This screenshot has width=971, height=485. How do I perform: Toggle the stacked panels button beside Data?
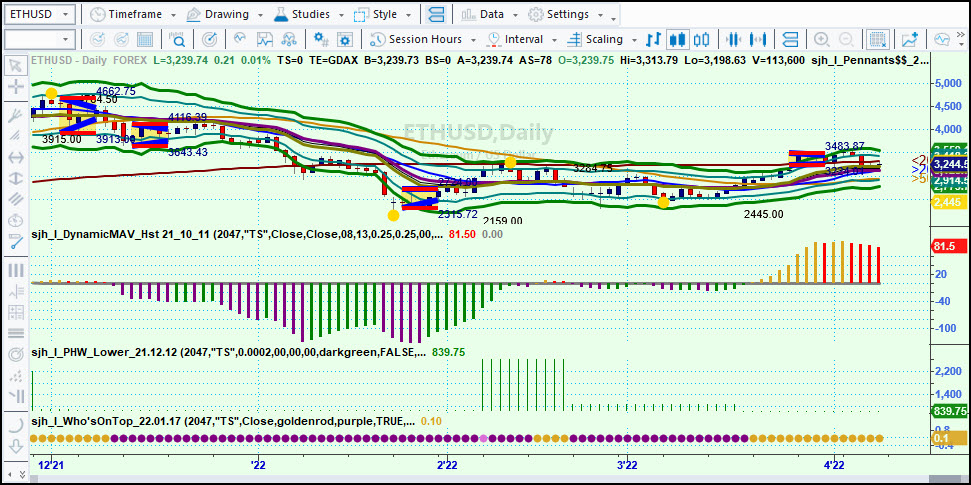click(x=436, y=14)
